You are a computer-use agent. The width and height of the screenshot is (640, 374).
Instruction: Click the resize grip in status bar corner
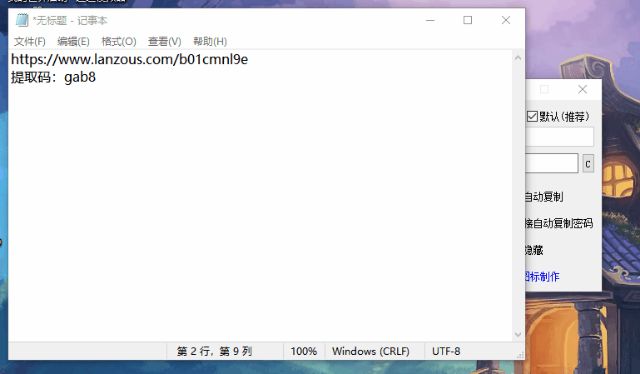(520, 355)
